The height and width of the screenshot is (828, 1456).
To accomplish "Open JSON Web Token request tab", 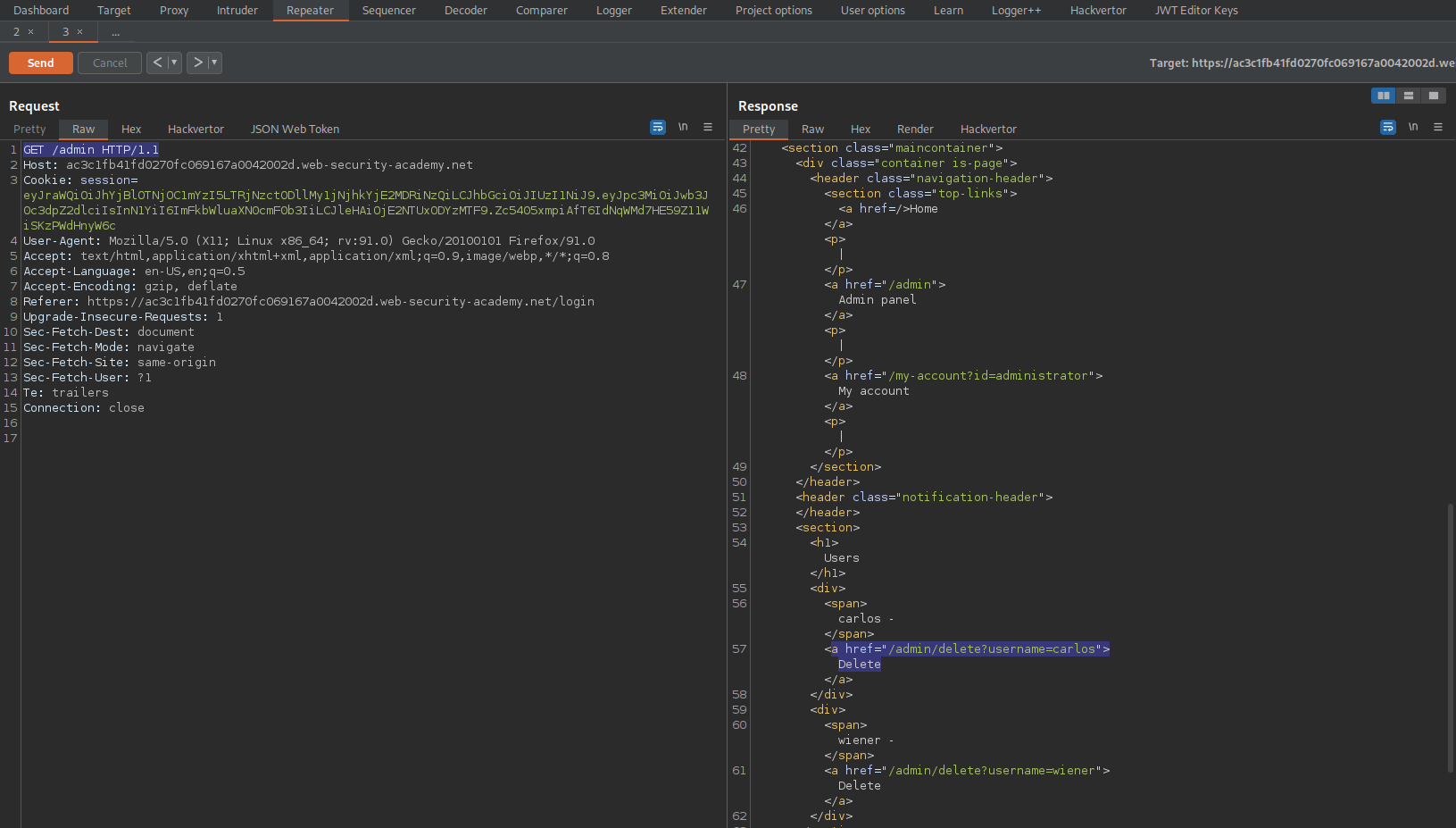I will click(295, 130).
